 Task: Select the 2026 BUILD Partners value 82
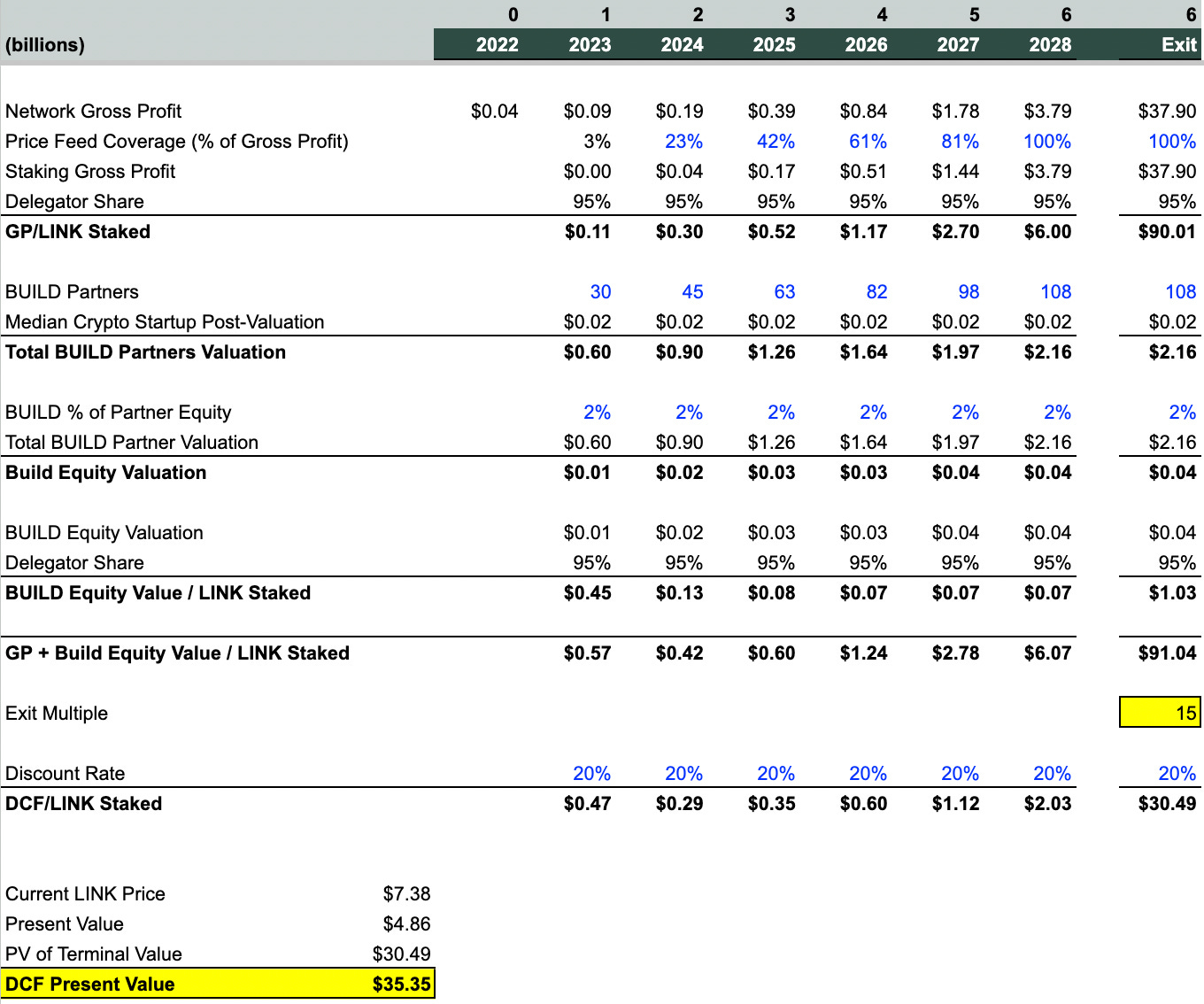click(x=876, y=291)
